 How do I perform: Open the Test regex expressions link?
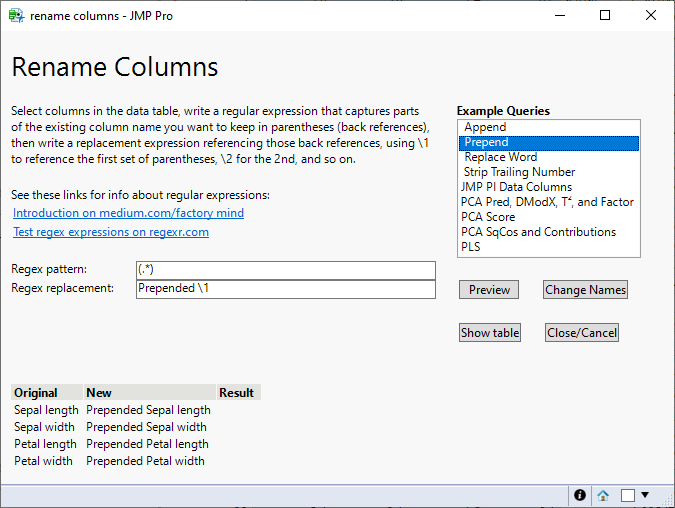pos(110,232)
